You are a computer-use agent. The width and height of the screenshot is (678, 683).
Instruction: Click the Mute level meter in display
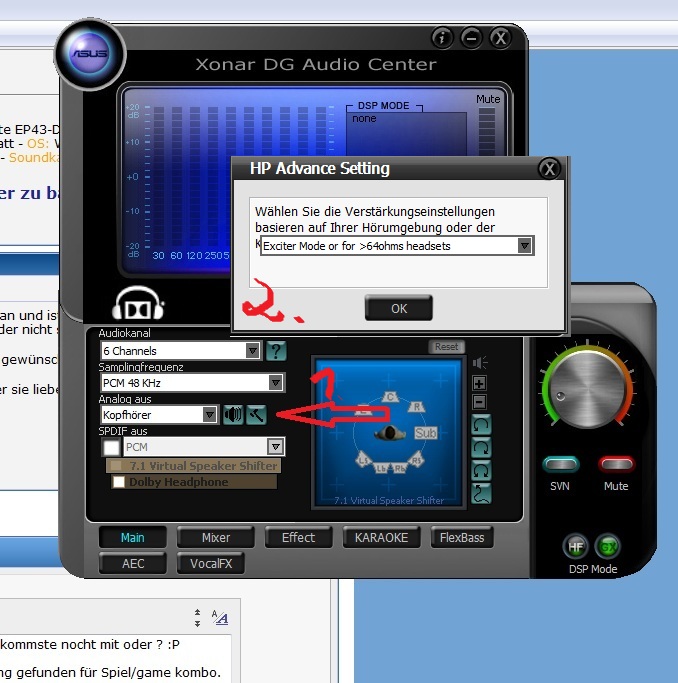487,132
